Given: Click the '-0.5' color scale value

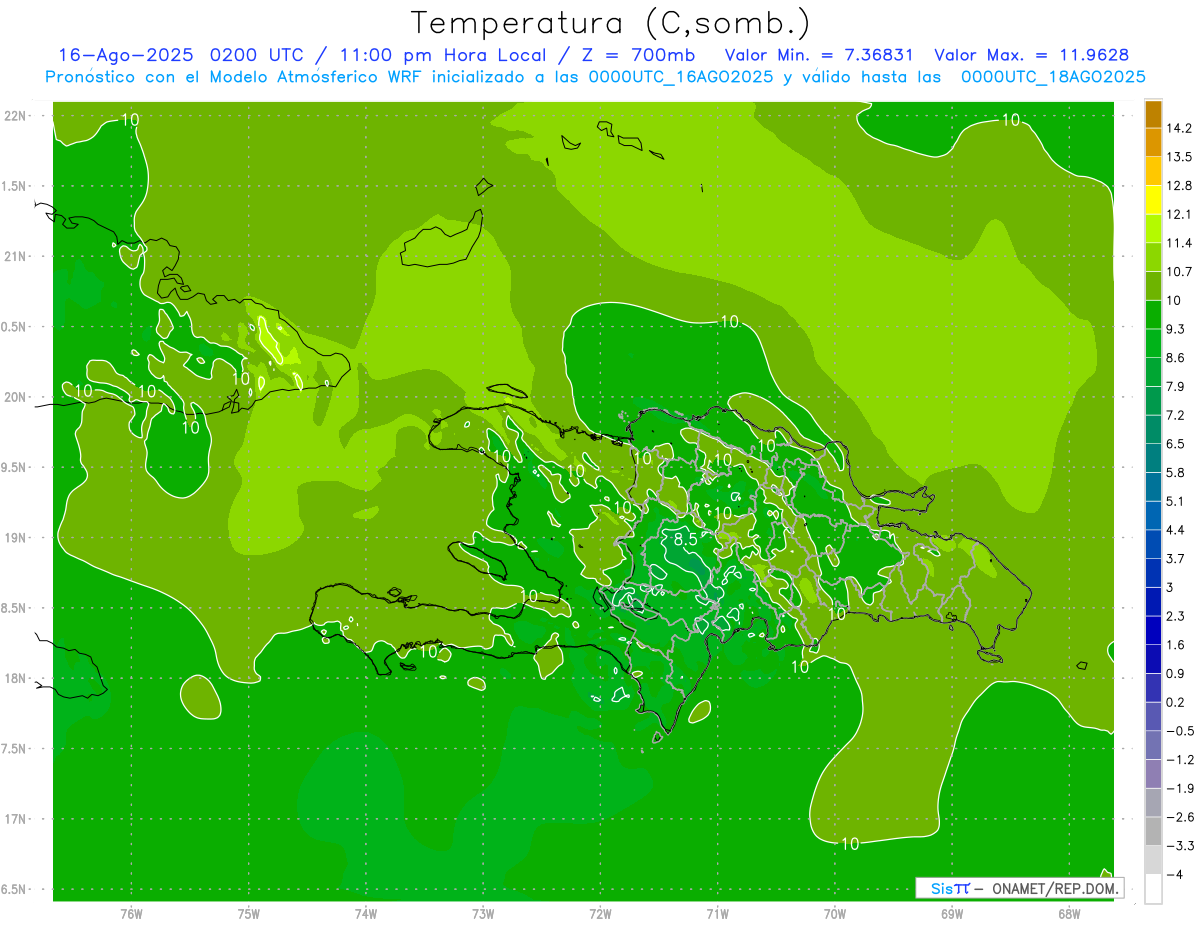Looking at the screenshot, I should (x=1179, y=731).
